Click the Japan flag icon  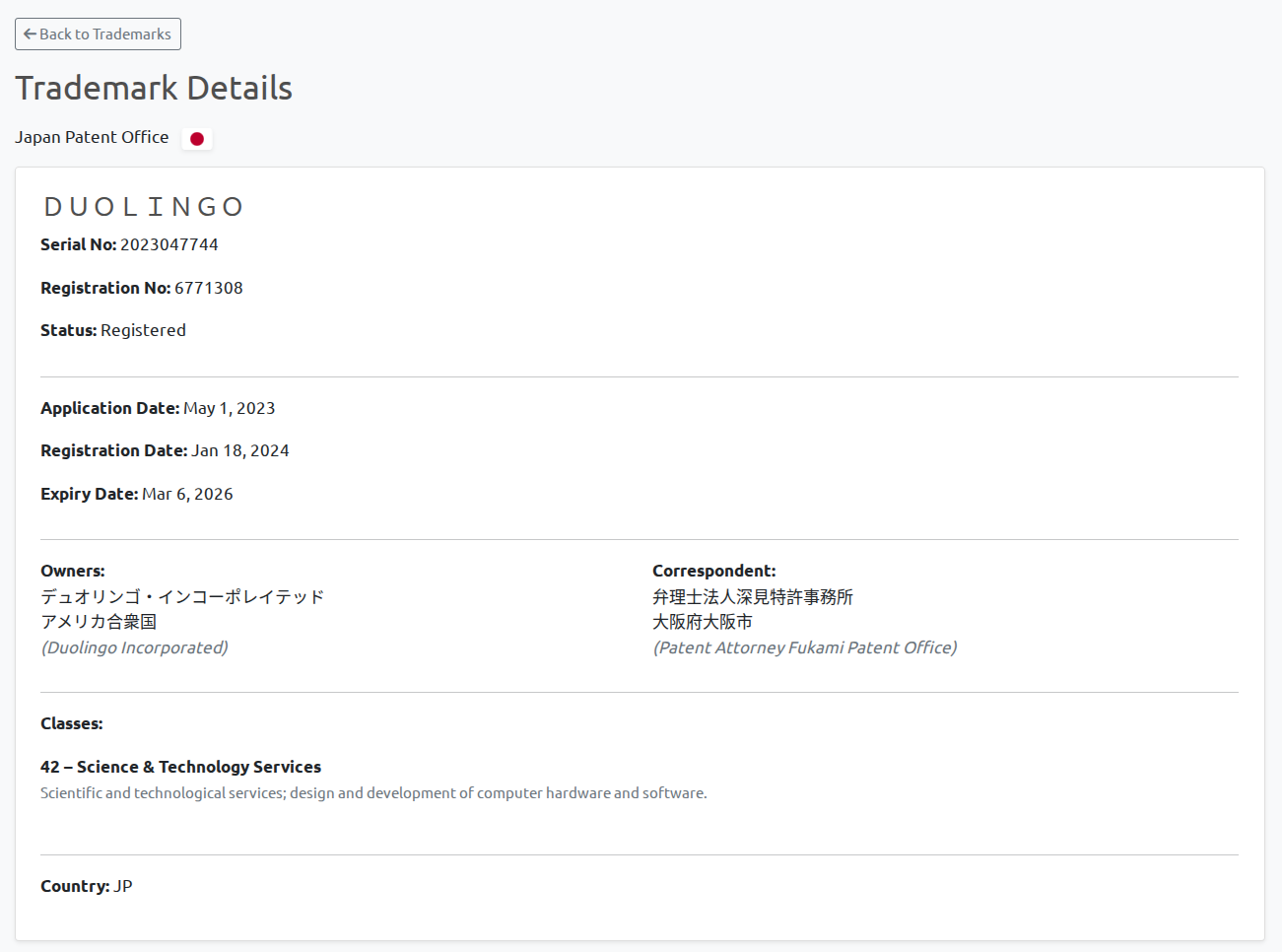coord(196,138)
